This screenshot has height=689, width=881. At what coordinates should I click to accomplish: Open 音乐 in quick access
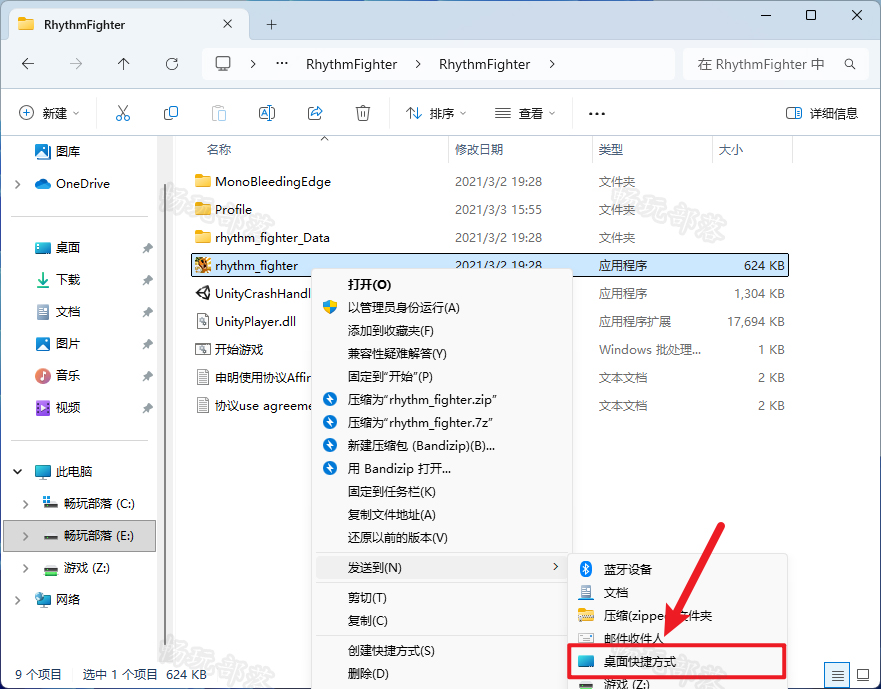pyautogui.click(x=58, y=375)
